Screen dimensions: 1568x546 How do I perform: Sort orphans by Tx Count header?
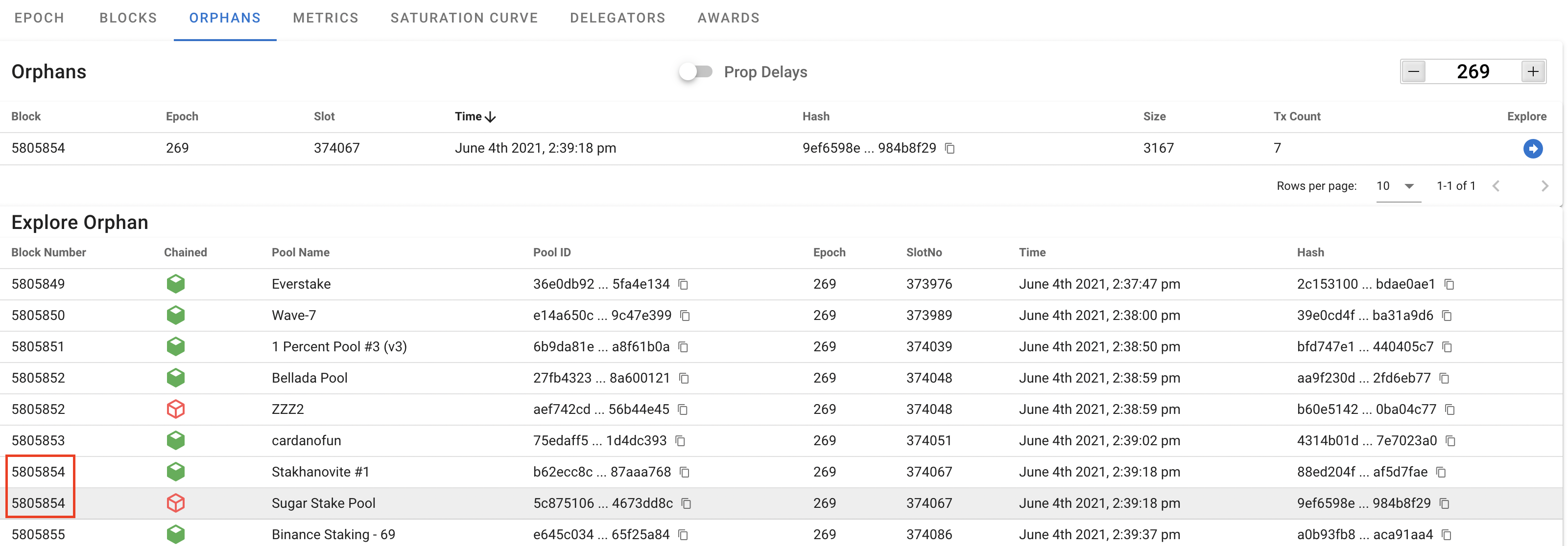(1297, 116)
